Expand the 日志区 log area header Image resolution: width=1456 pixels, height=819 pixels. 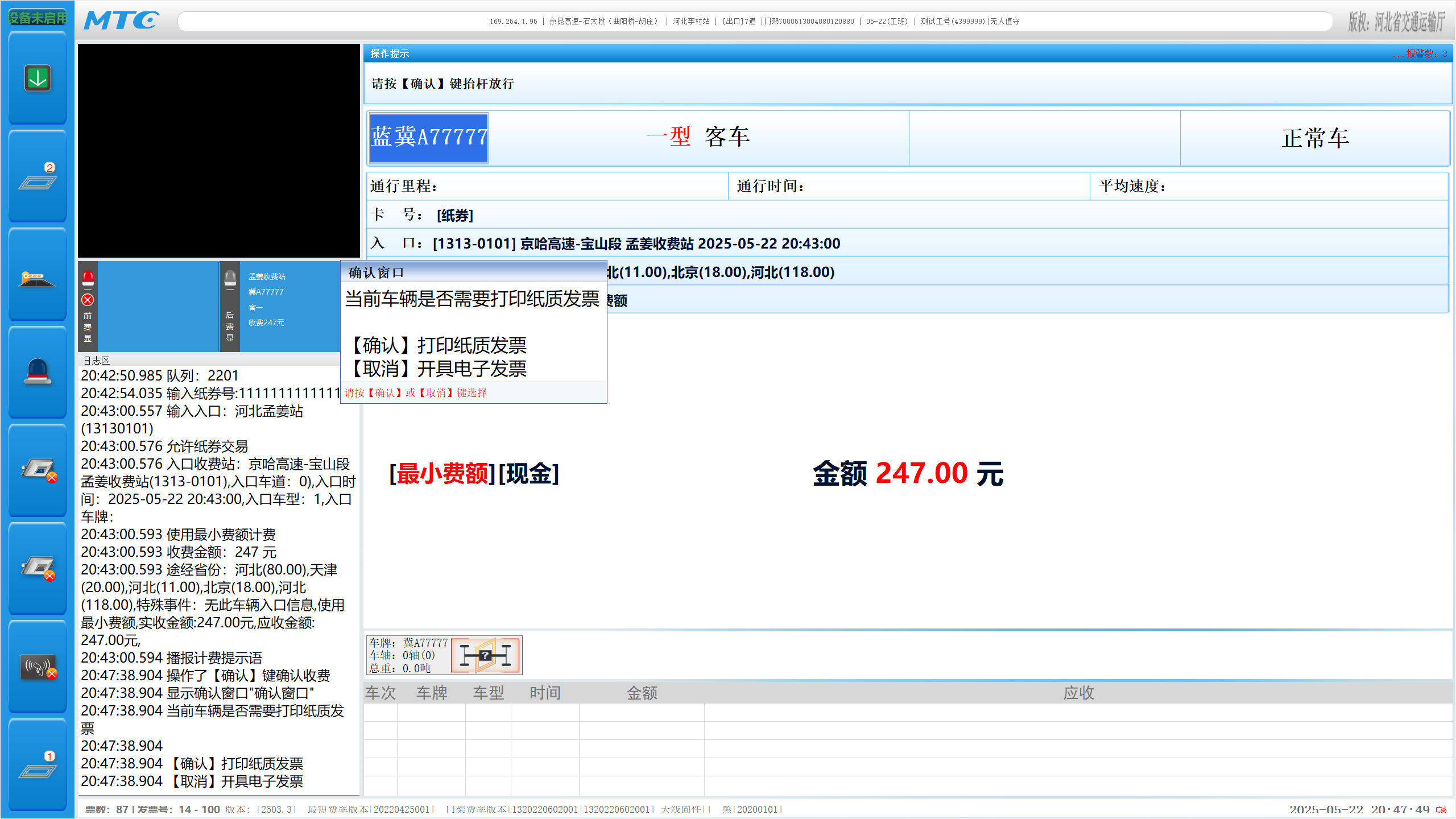coord(97,360)
